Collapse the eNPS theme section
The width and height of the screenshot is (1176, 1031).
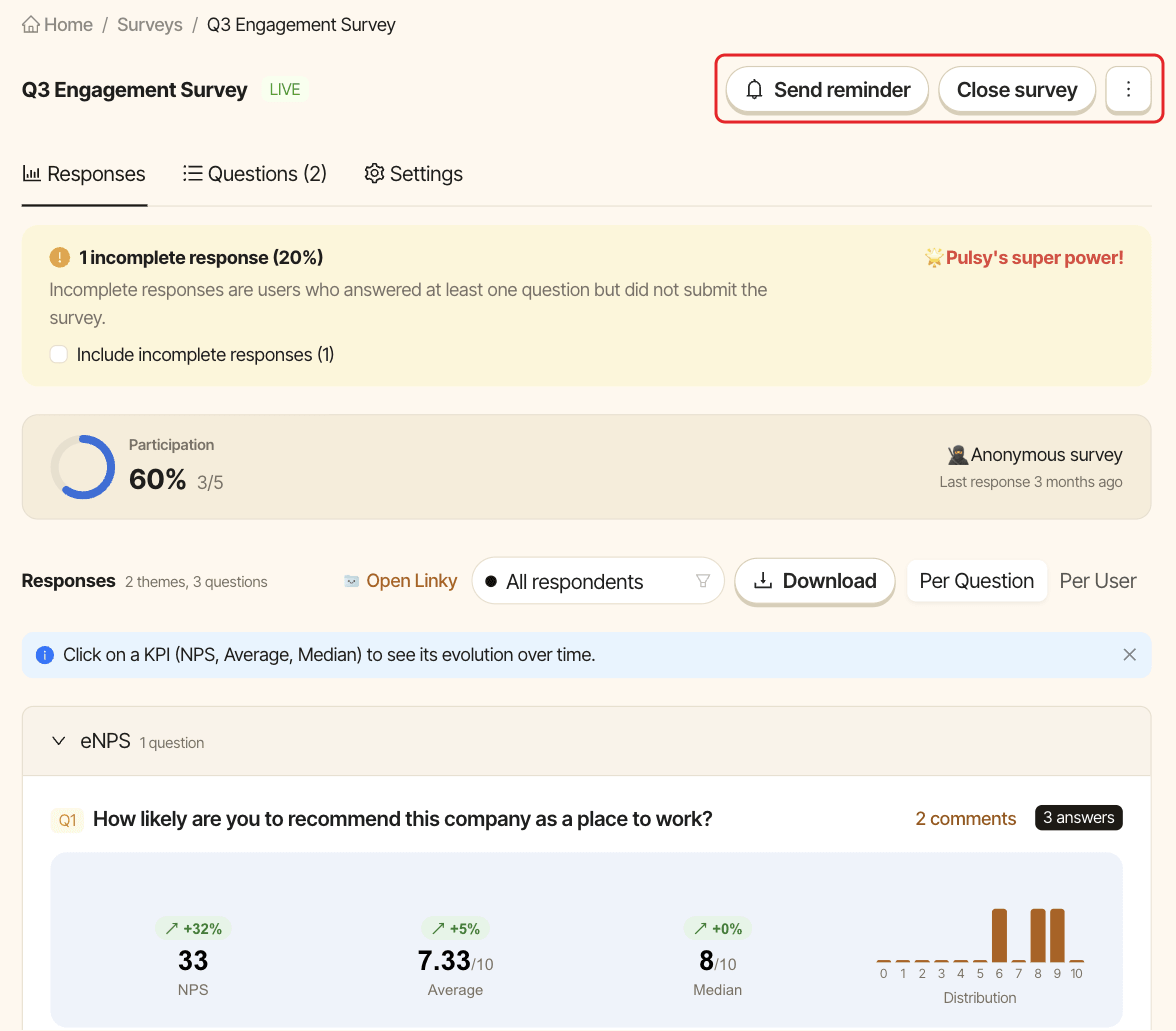pos(58,742)
